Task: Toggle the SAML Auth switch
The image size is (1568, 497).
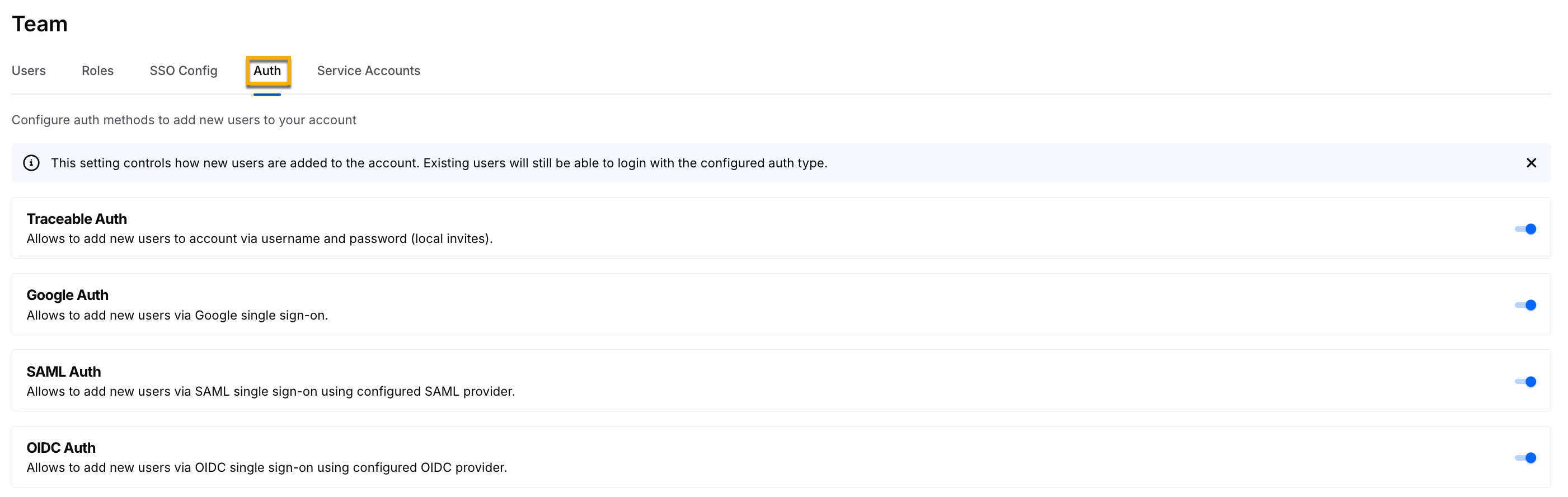Action: point(1525,382)
